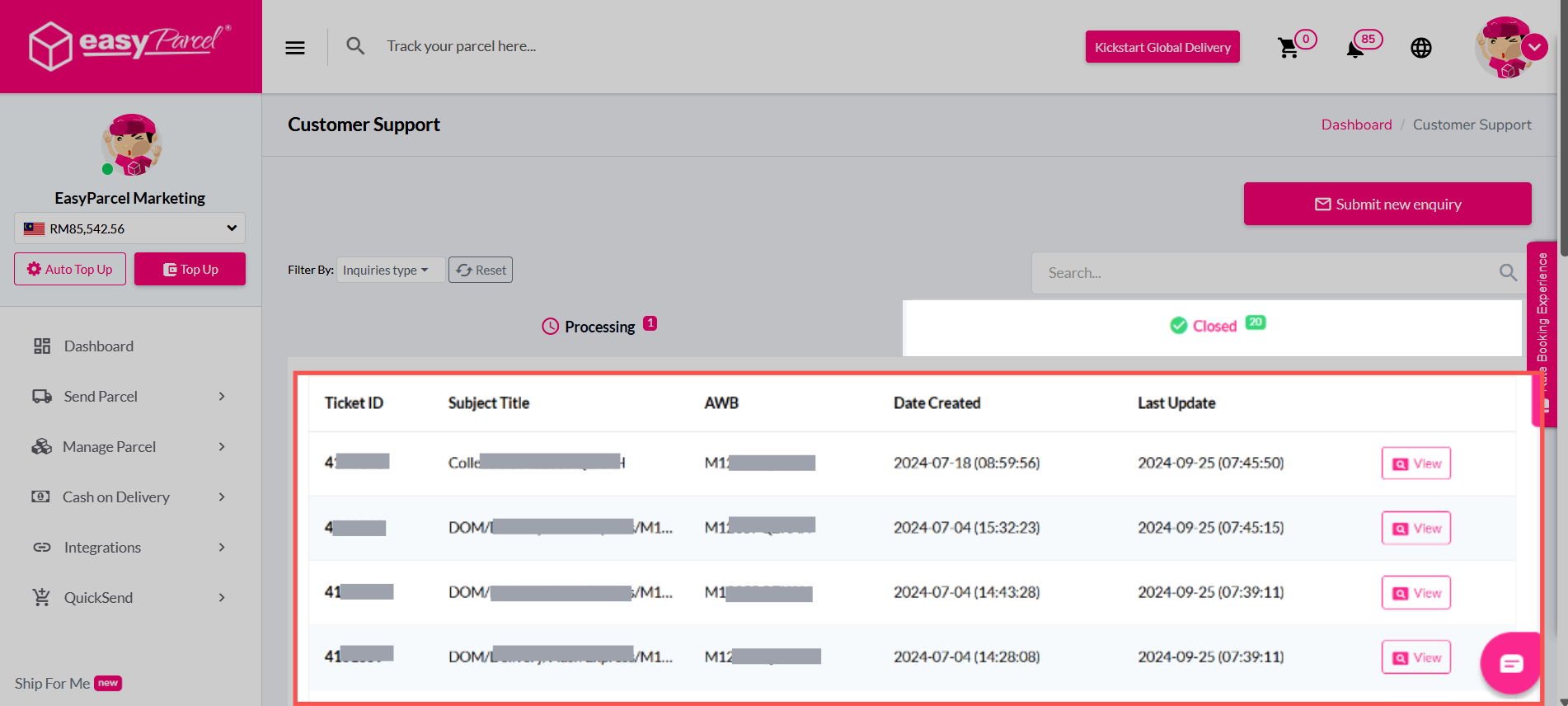
Task: Click the track parcel search magnifier icon
Action: pyautogui.click(x=355, y=46)
